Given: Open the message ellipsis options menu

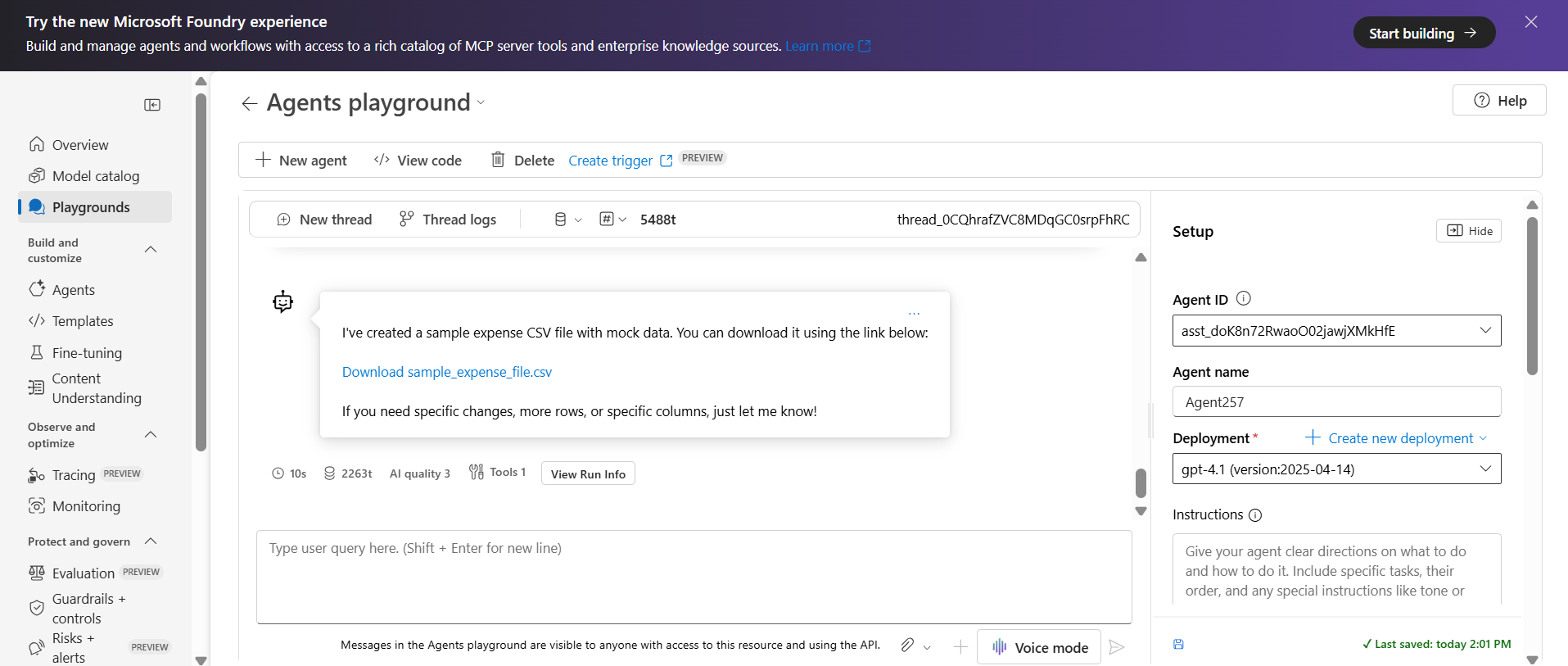Looking at the screenshot, I should [x=914, y=313].
